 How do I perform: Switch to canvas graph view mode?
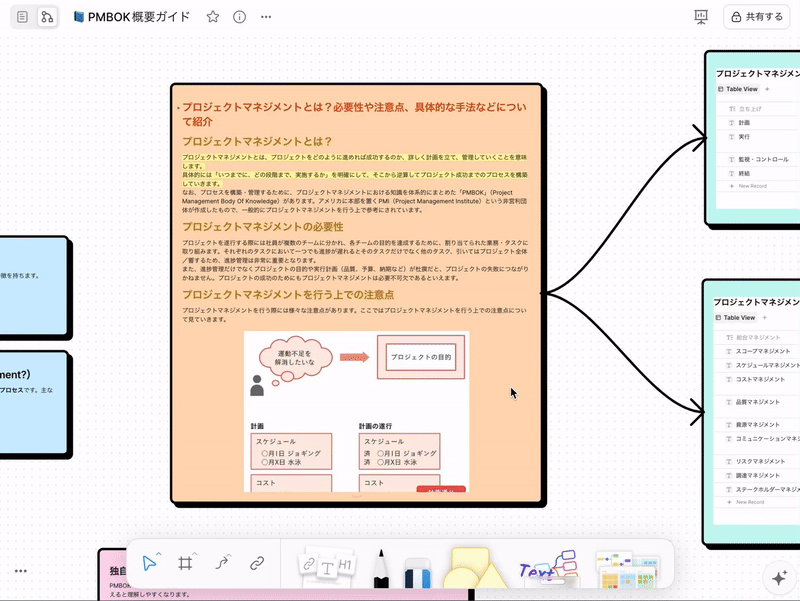tap(47, 17)
